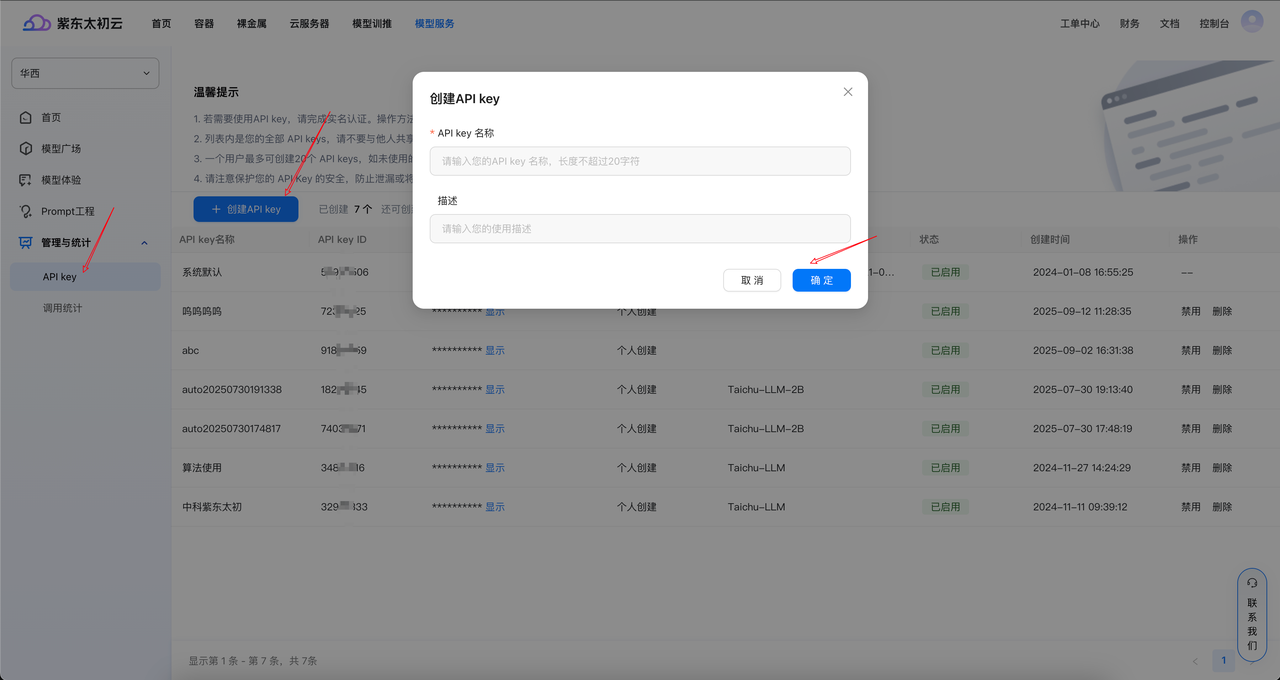Go to previous page arrow in pagination
This screenshot has width=1280, height=680.
[1195, 661]
